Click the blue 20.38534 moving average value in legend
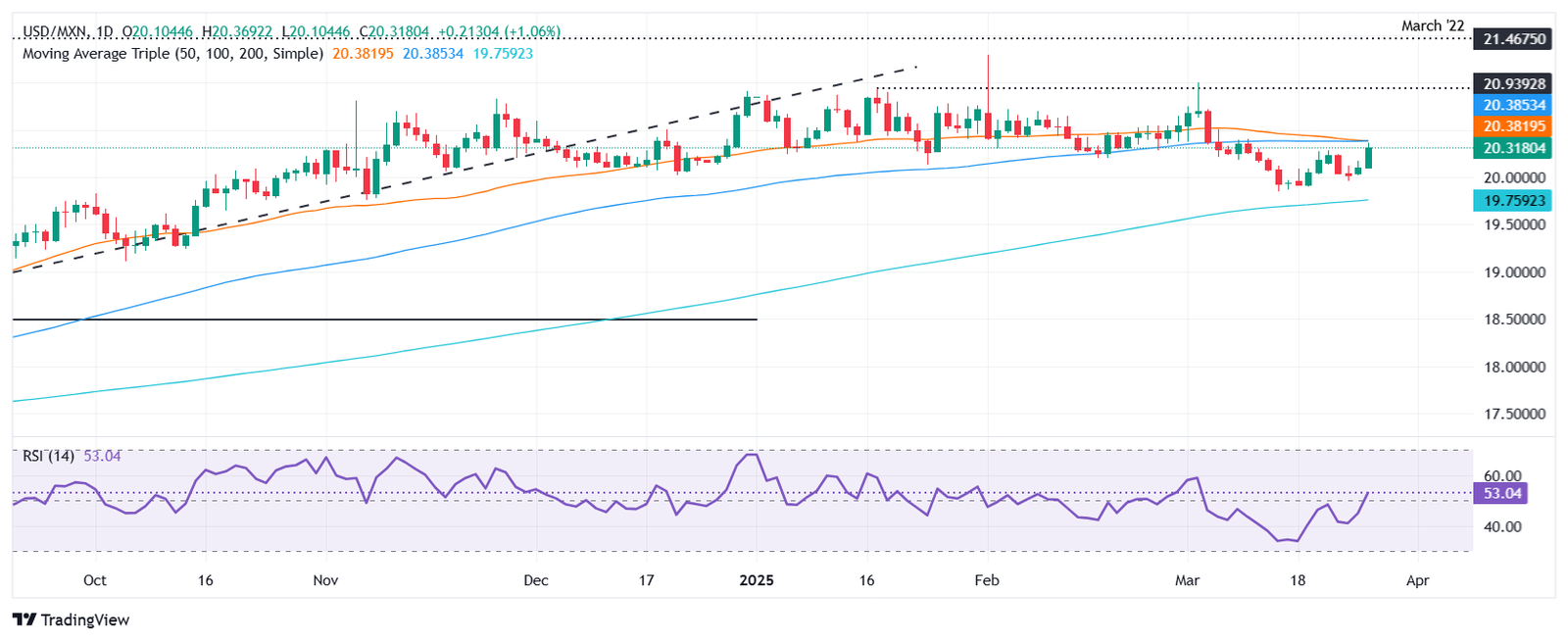 point(433,54)
